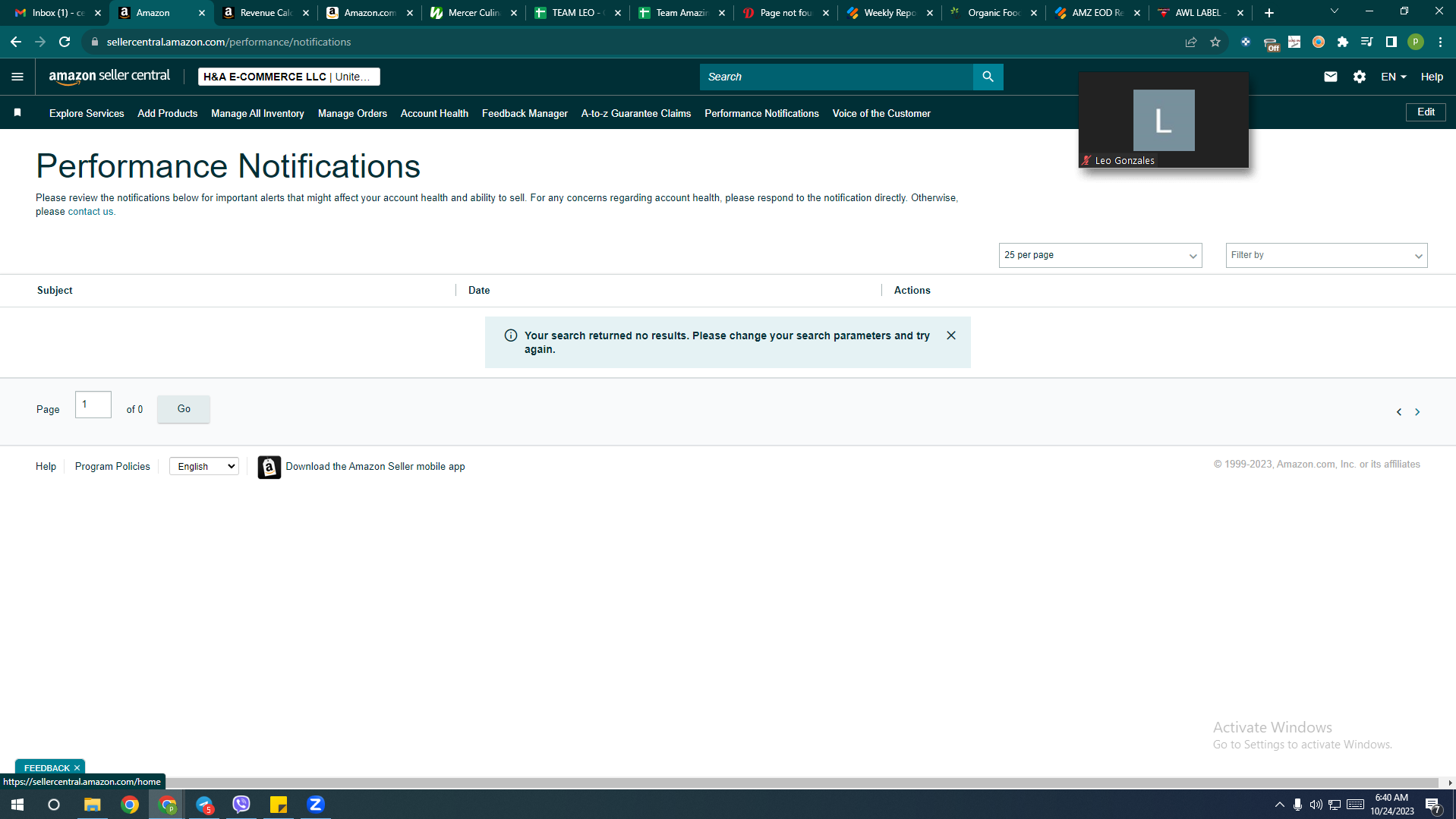The image size is (1456, 819).
Task: Open the EN language dropdown
Action: 1394,77
